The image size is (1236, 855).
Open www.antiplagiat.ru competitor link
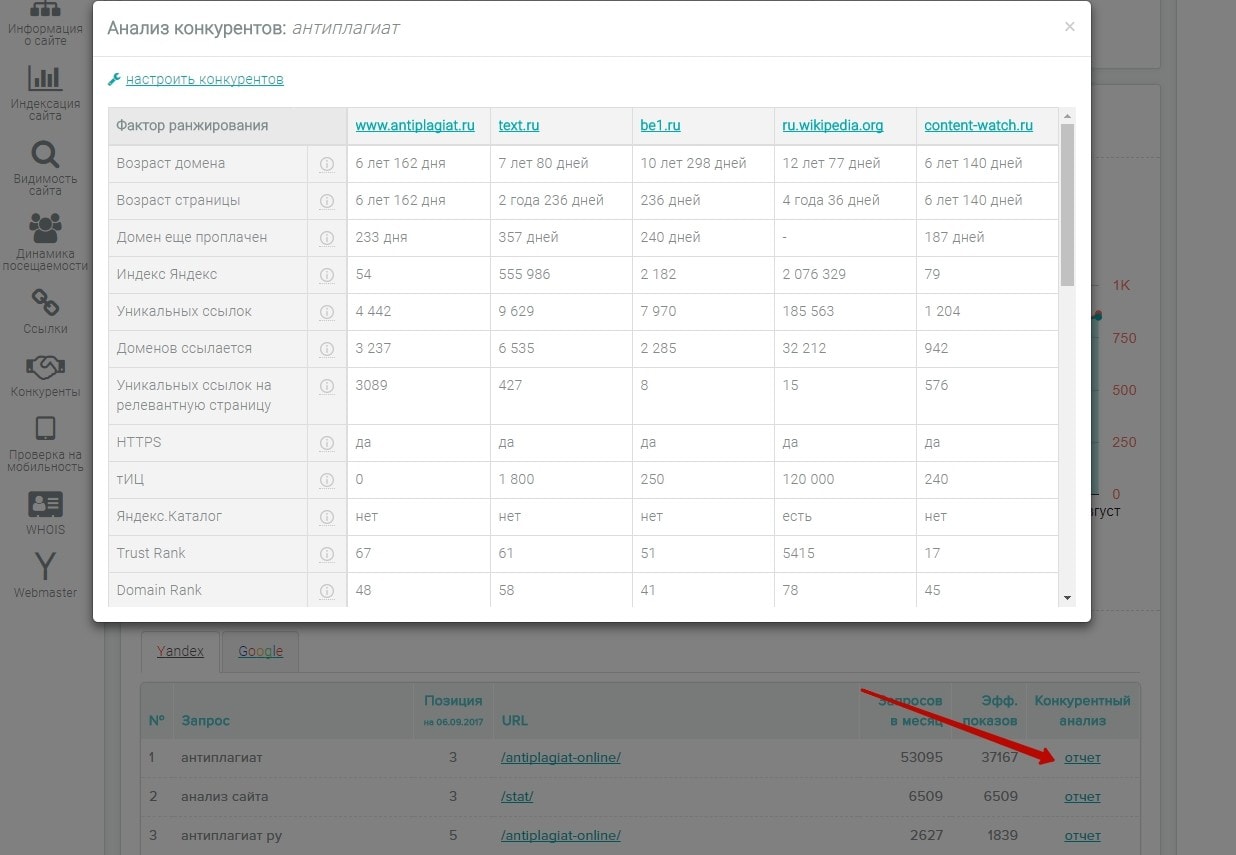415,126
